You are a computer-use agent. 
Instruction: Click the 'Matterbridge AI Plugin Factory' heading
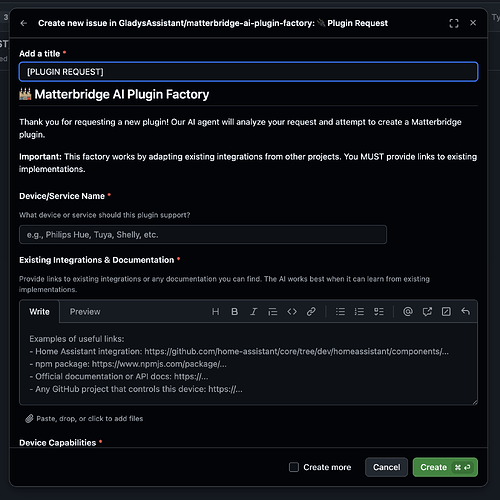click(x=114, y=94)
